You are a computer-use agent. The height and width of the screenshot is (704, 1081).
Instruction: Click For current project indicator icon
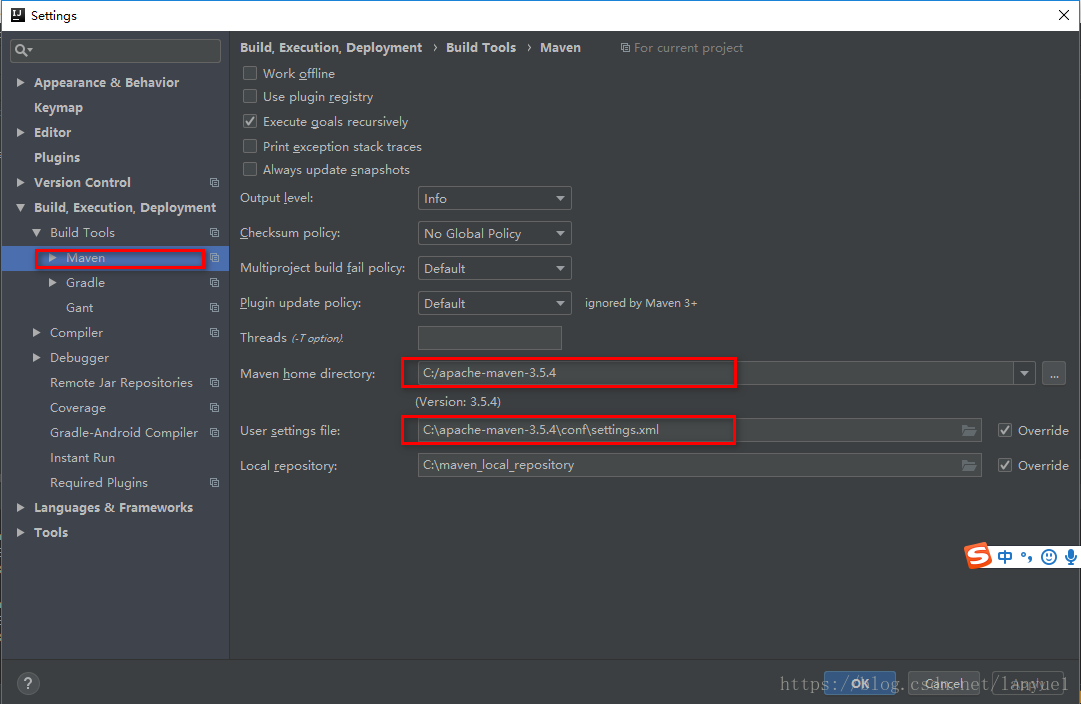coord(625,48)
